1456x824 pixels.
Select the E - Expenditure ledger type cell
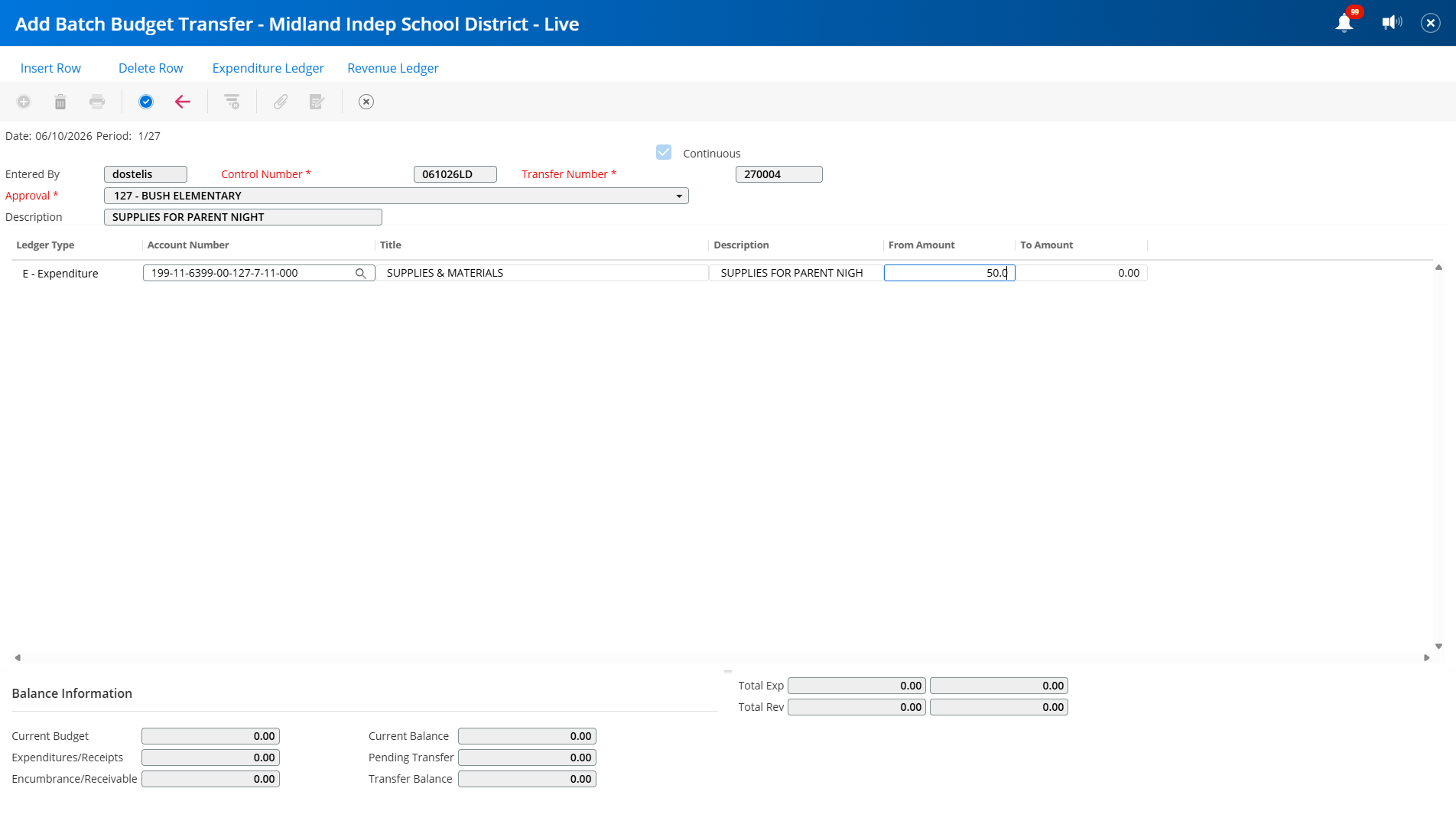(60, 274)
